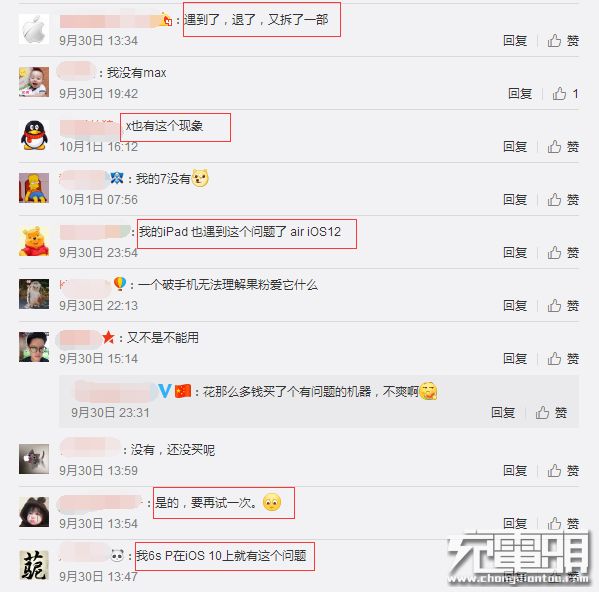Image resolution: width=599 pixels, height=592 pixels.
Task: Open the calligraphy character avatar profile
Action: click(x=34, y=565)
